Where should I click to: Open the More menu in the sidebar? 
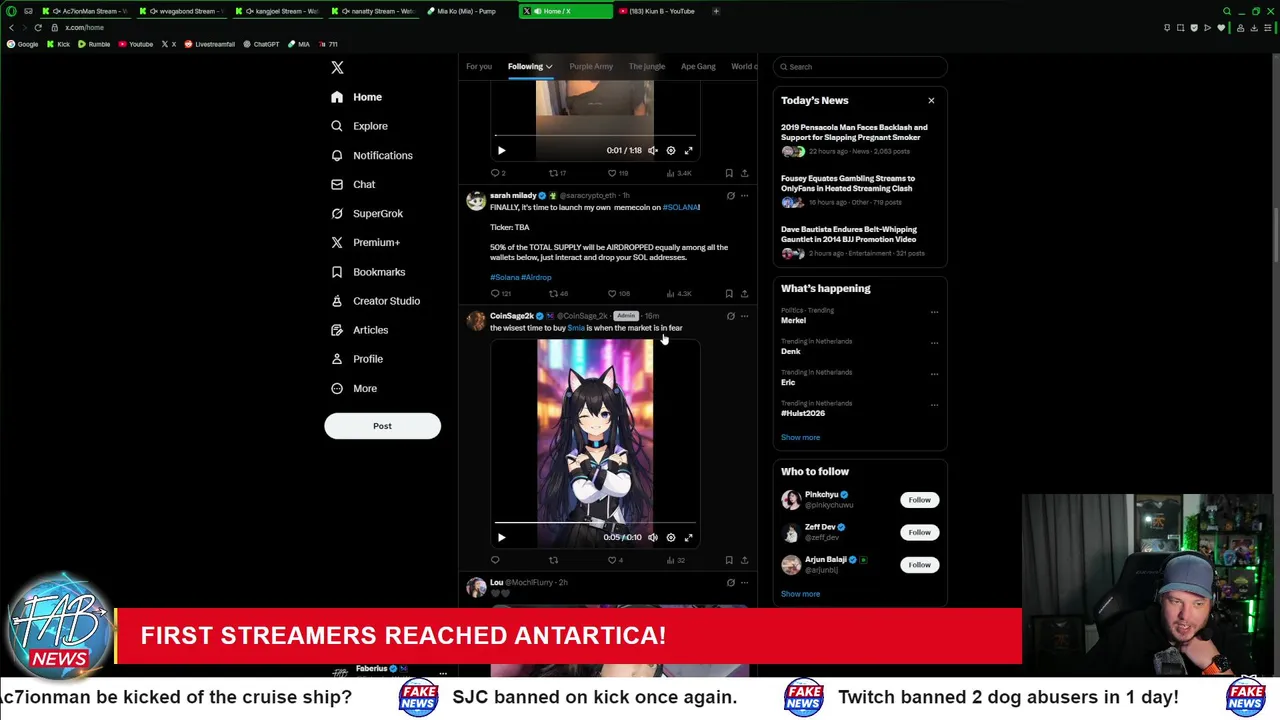click(353, 388)
